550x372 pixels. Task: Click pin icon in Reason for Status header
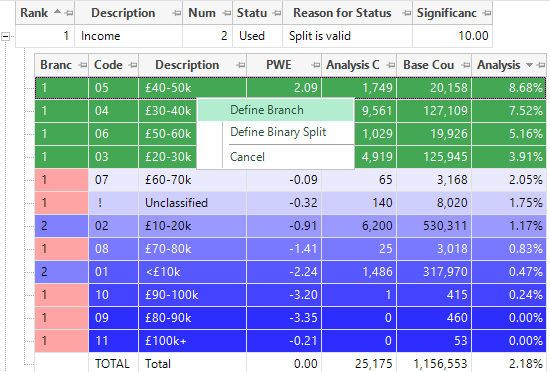tap(406, 13)
